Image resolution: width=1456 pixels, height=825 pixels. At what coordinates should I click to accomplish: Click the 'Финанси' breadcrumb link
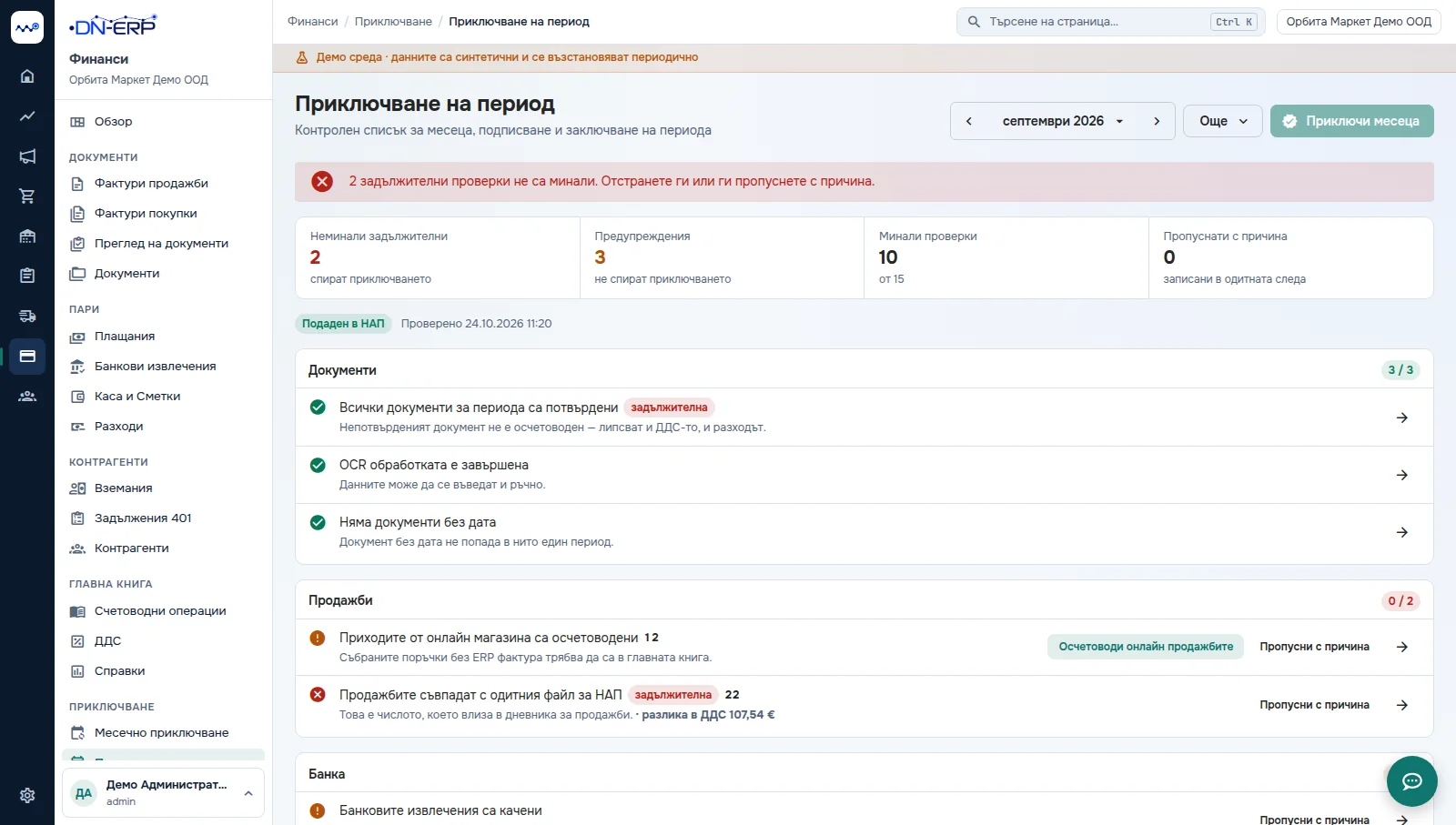(x=313, y=22)
